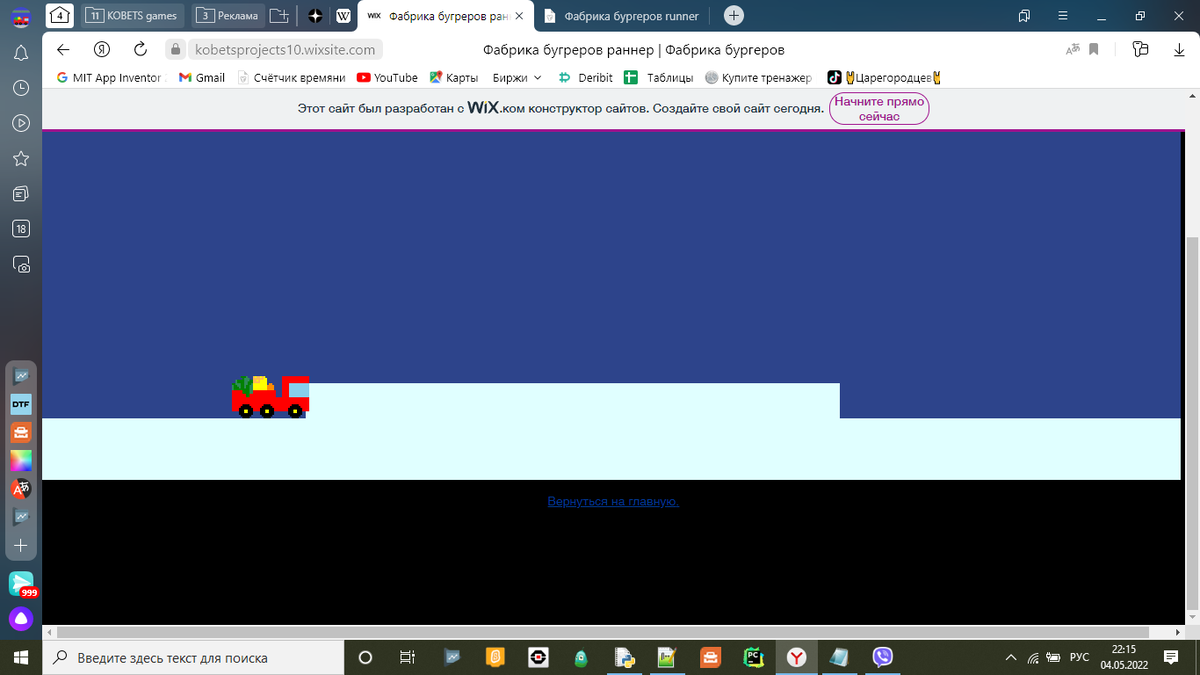Open Windows action center notifications
The image size is (1200, 675).
[1171, 657]
